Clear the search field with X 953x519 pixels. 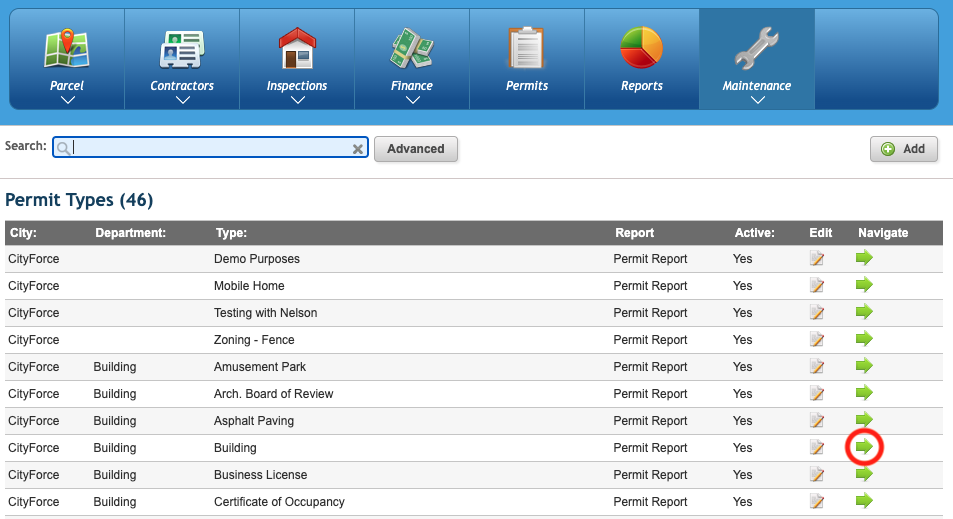click(358, 149)
